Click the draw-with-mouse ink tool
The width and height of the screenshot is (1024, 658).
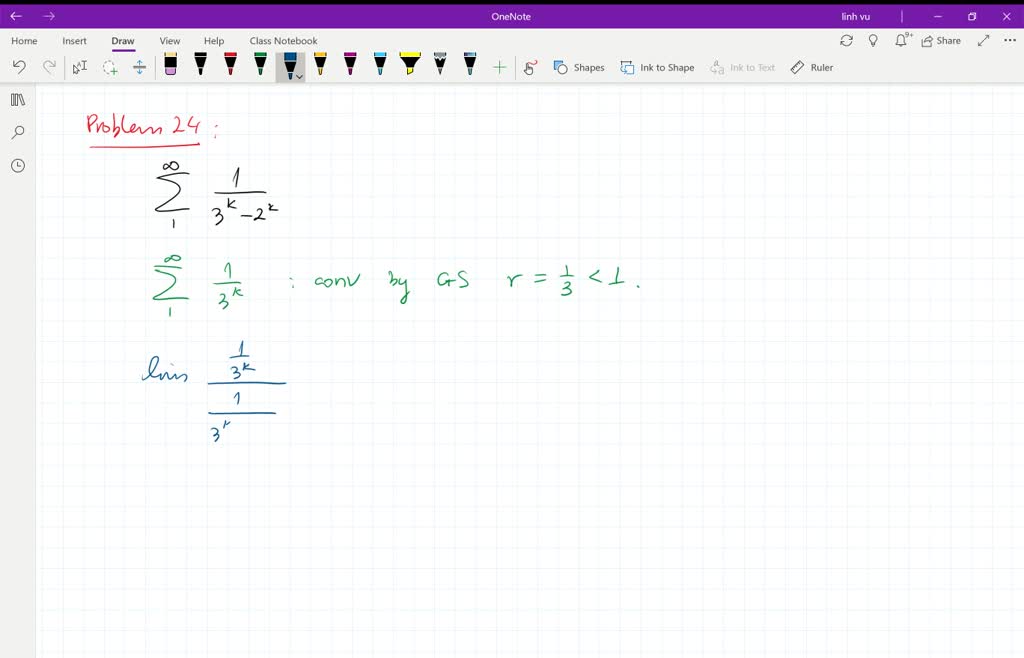tap(530, 66)
